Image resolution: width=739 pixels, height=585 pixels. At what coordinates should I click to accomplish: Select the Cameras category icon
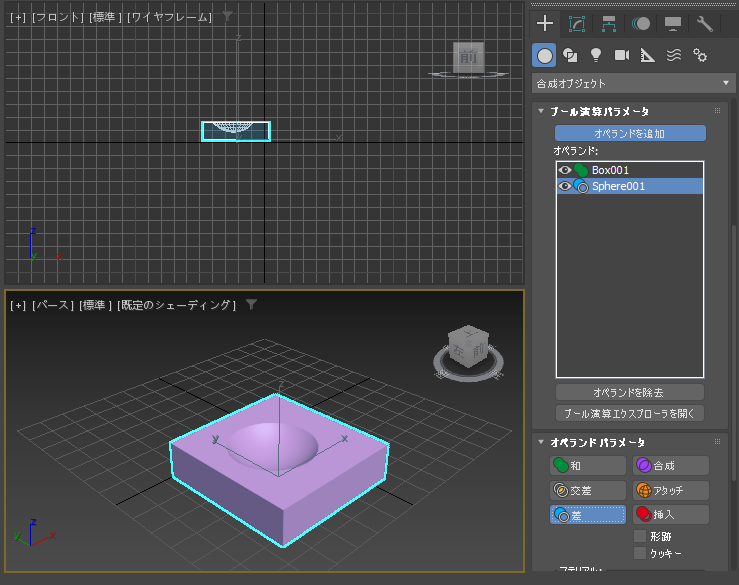(622, 56)
